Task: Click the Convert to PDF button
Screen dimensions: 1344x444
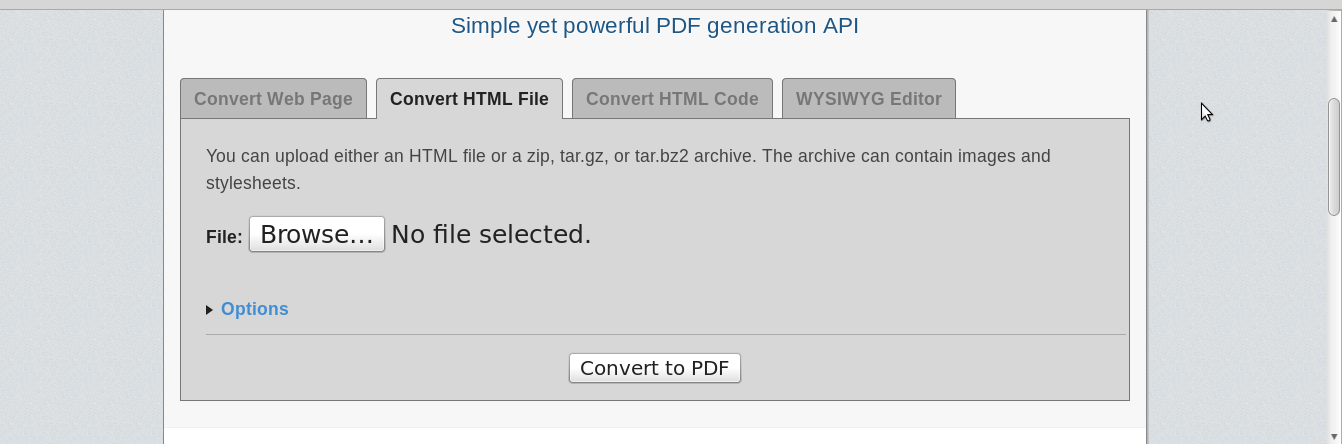Action: pyautogui.click(x=655, y=368)
